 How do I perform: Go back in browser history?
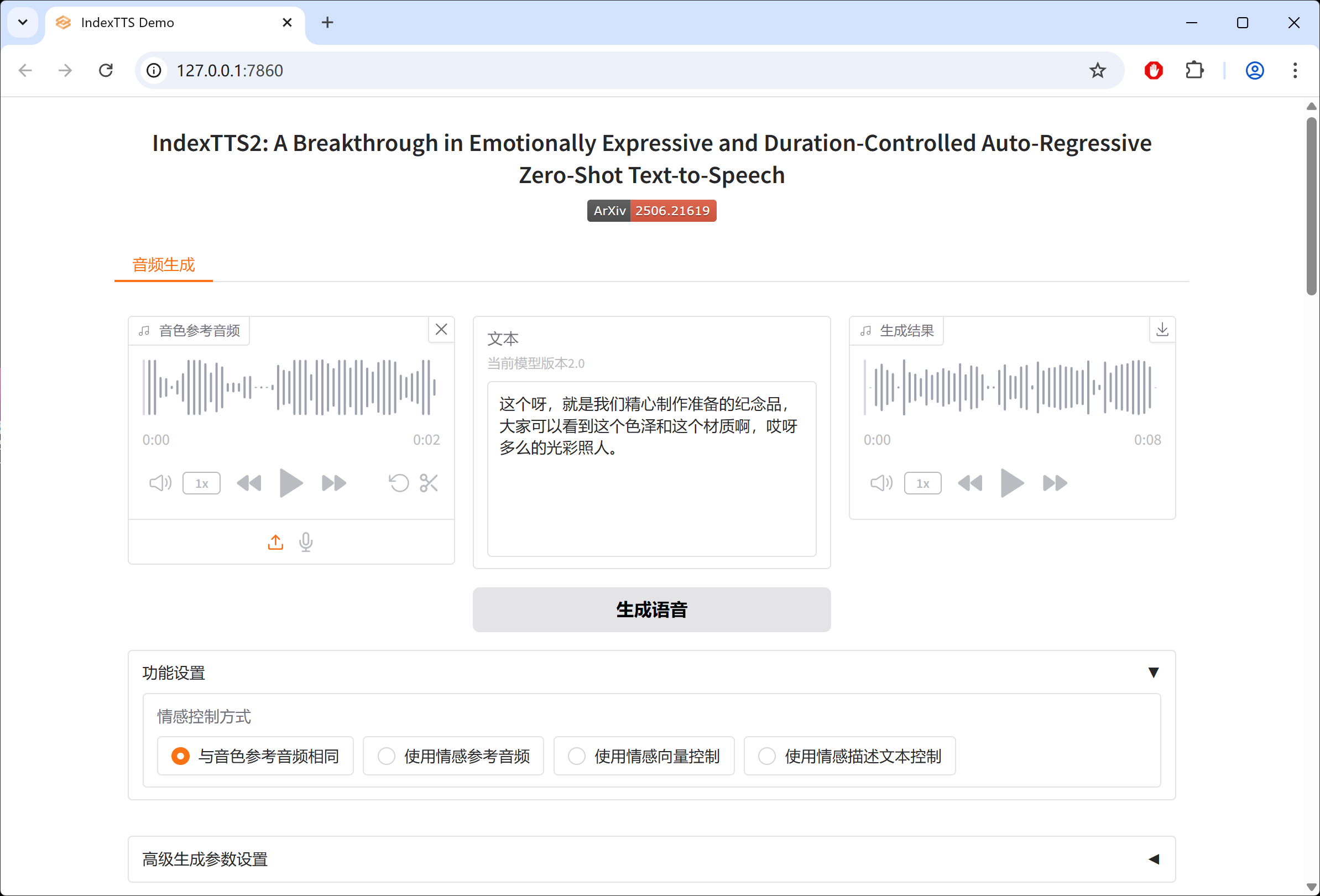point(25,70)
